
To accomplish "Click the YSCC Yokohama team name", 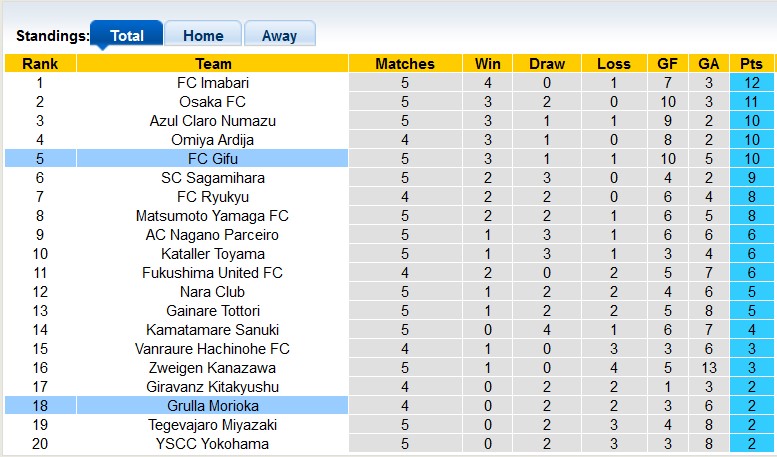I will click(213, 444).
